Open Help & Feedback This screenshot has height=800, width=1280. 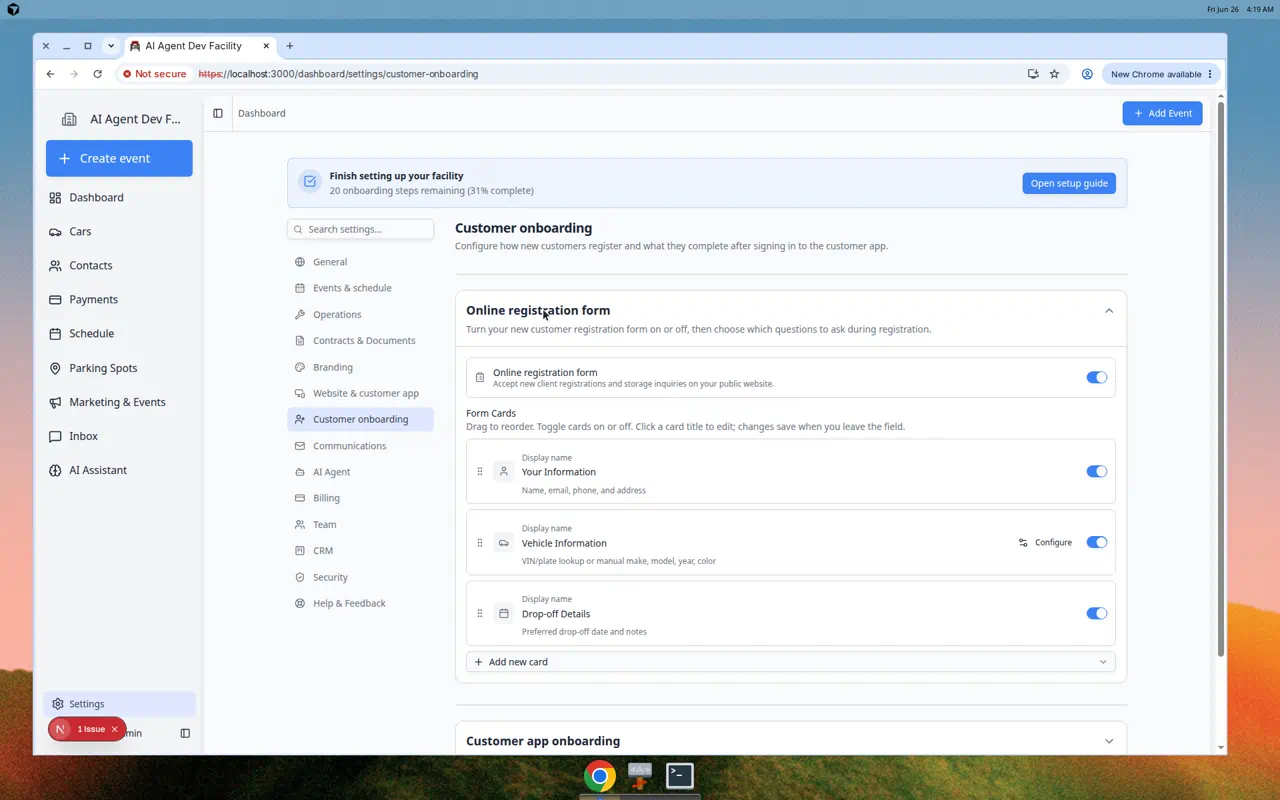click(360, 603)
